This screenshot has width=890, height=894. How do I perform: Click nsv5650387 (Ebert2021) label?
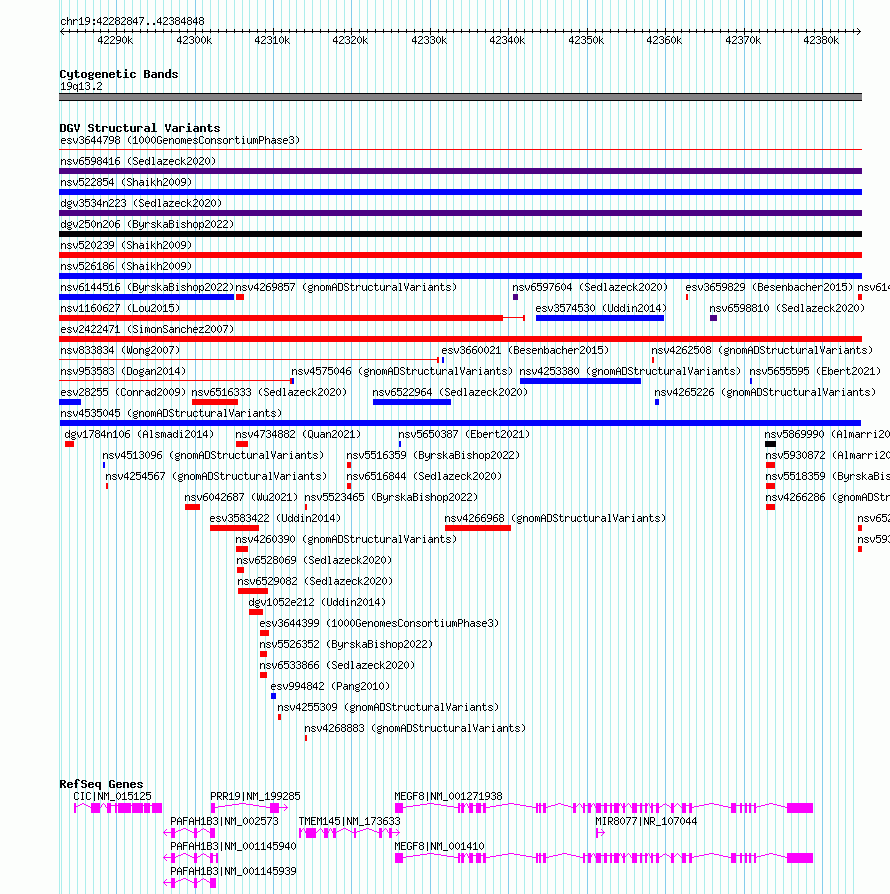point(464,434)
